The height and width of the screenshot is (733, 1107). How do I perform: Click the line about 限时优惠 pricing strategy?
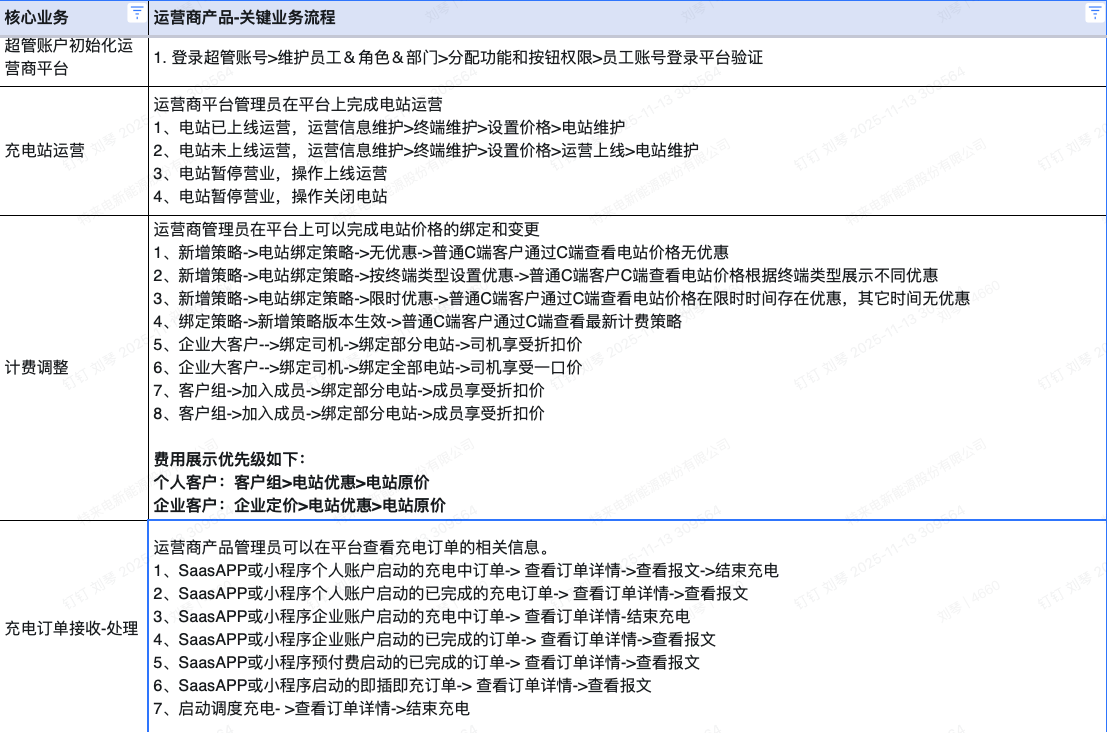[x=561, y=298]
